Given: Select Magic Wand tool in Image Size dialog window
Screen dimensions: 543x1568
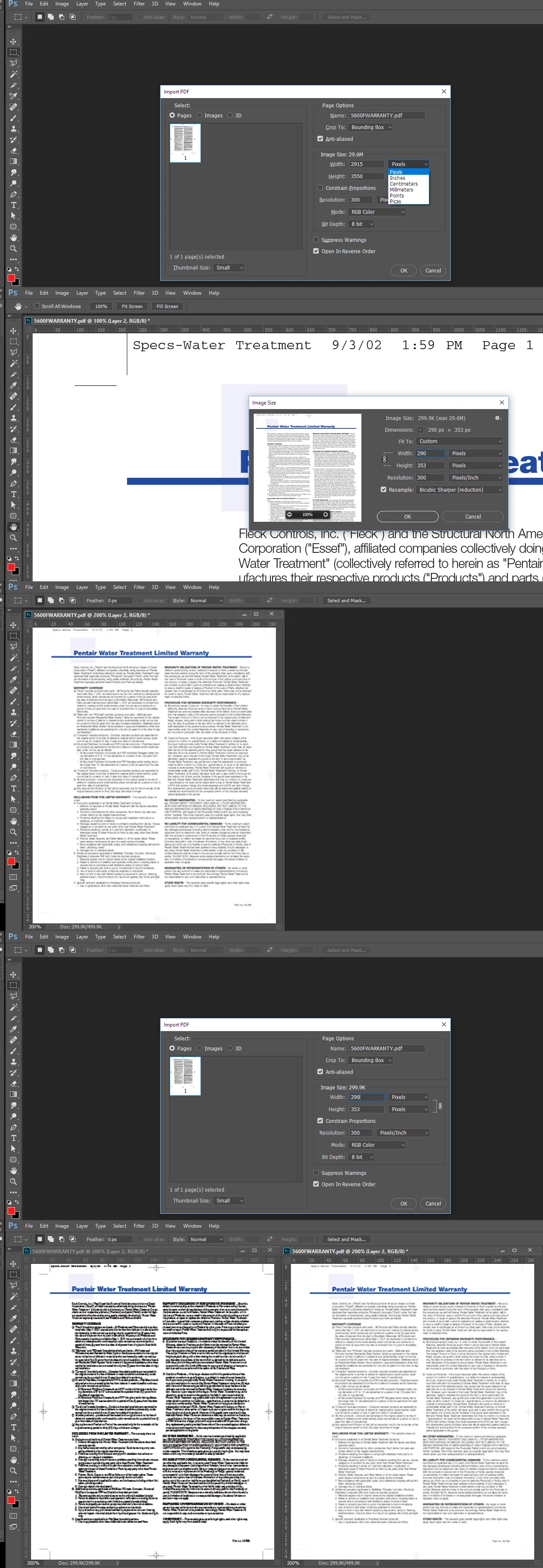Looking at the screenshot, I should 13,363.
